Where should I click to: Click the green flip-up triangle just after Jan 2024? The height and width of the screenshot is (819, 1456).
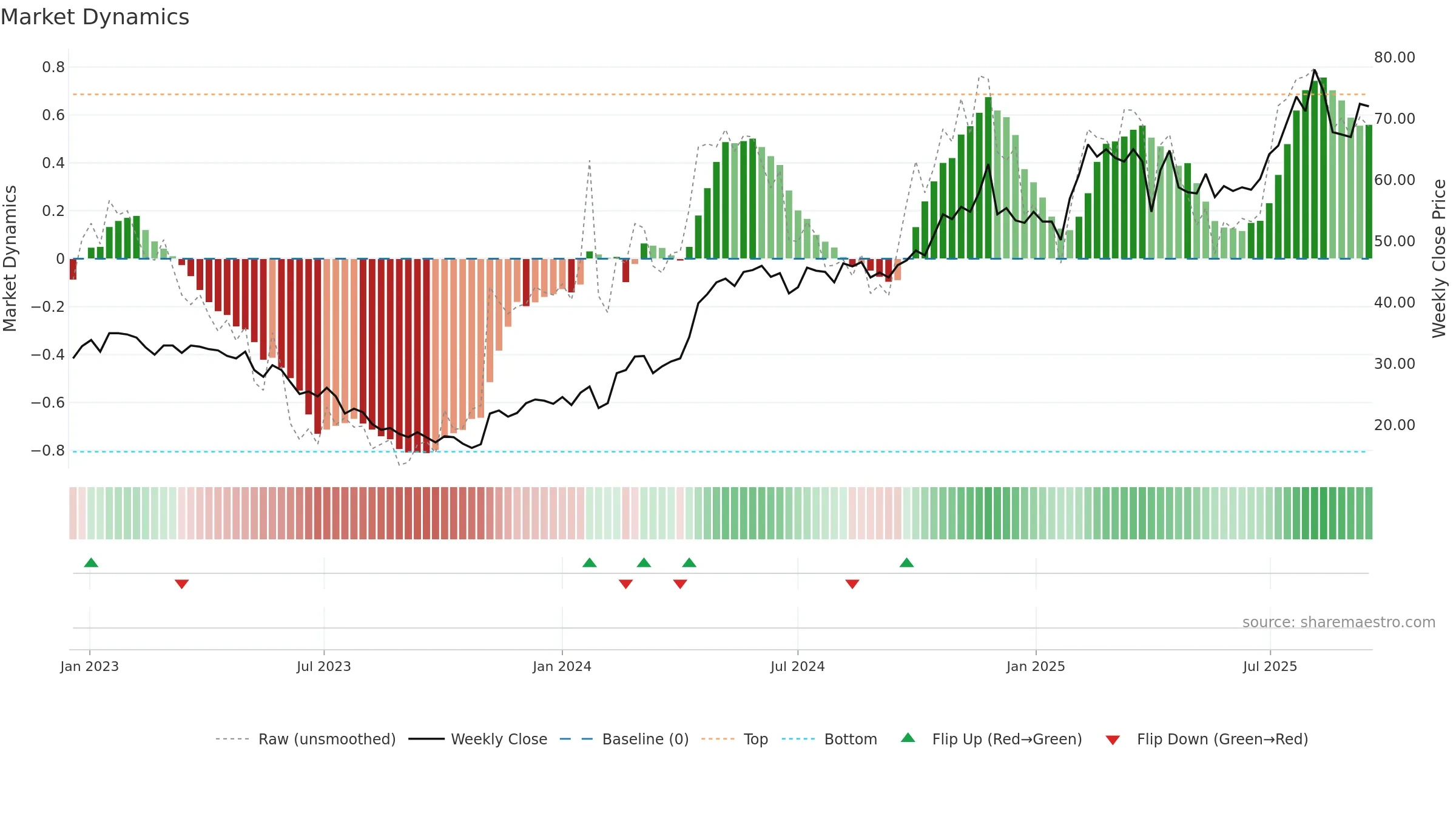tap(590, 562)
